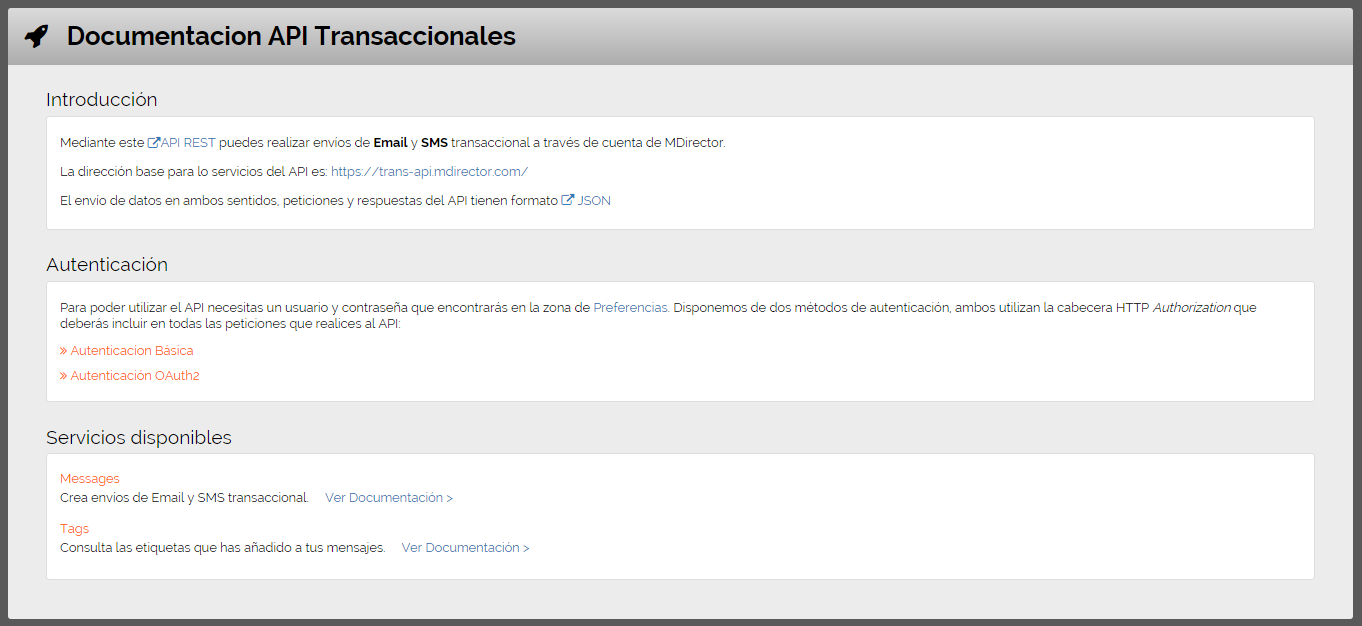Image resolution: width=1362 pixels, height=626 pixels.
Task: Click external-link icon beside API REST
Action: click(x=153, y=143)
